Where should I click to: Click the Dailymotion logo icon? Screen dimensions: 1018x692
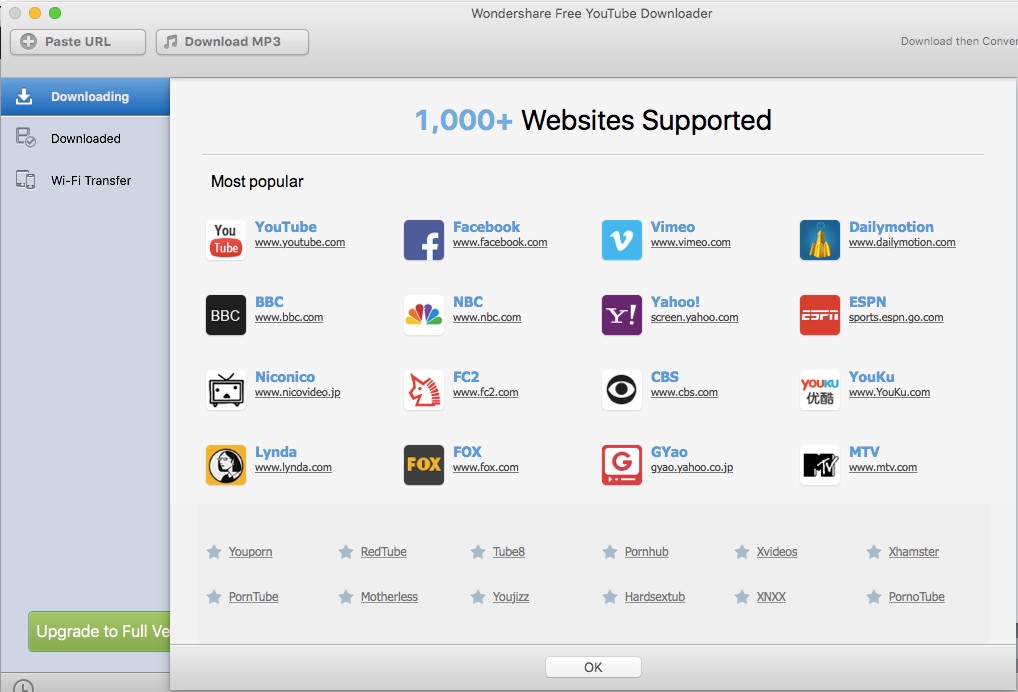[x=820, y=240]
